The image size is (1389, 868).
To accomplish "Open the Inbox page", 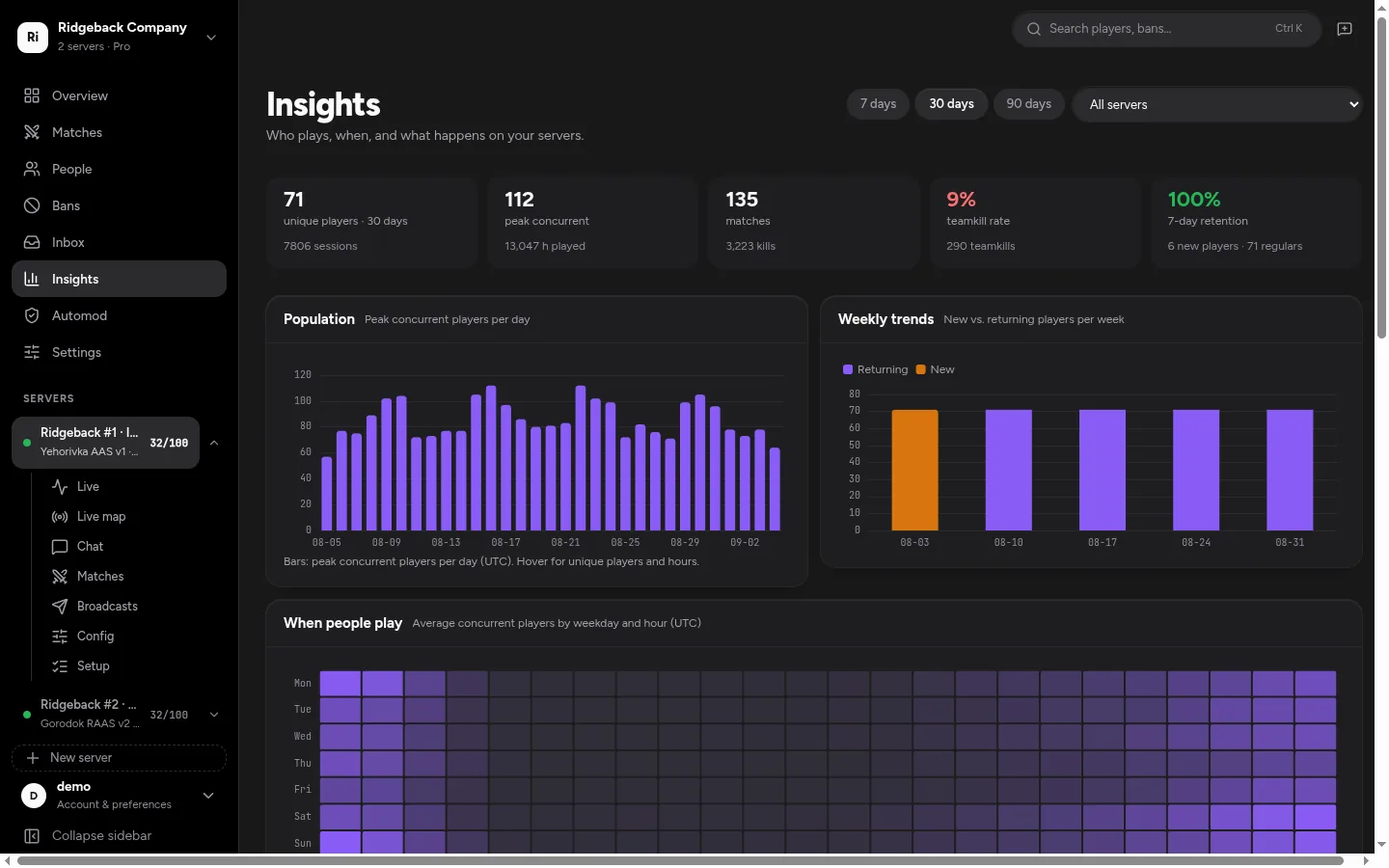I will [119, 242].
